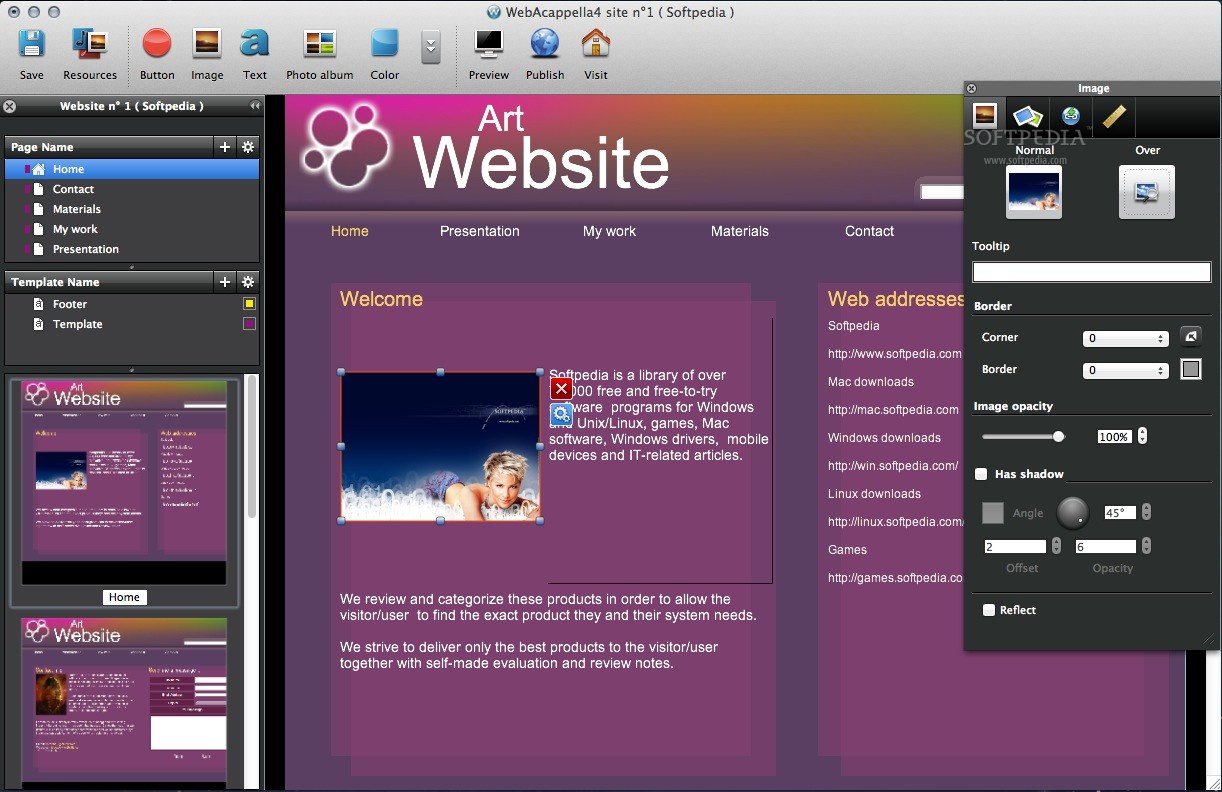The width and height of the screenshot is (1222, 792).
Task: Click the Tooltip input field
Action: pos(1092,272)
